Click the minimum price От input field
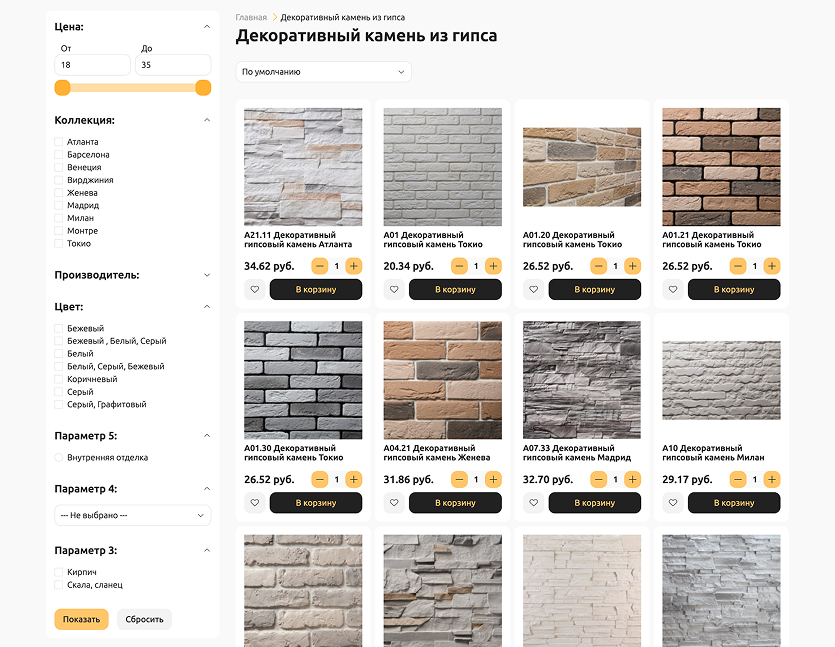 click(x=92, y=65)
